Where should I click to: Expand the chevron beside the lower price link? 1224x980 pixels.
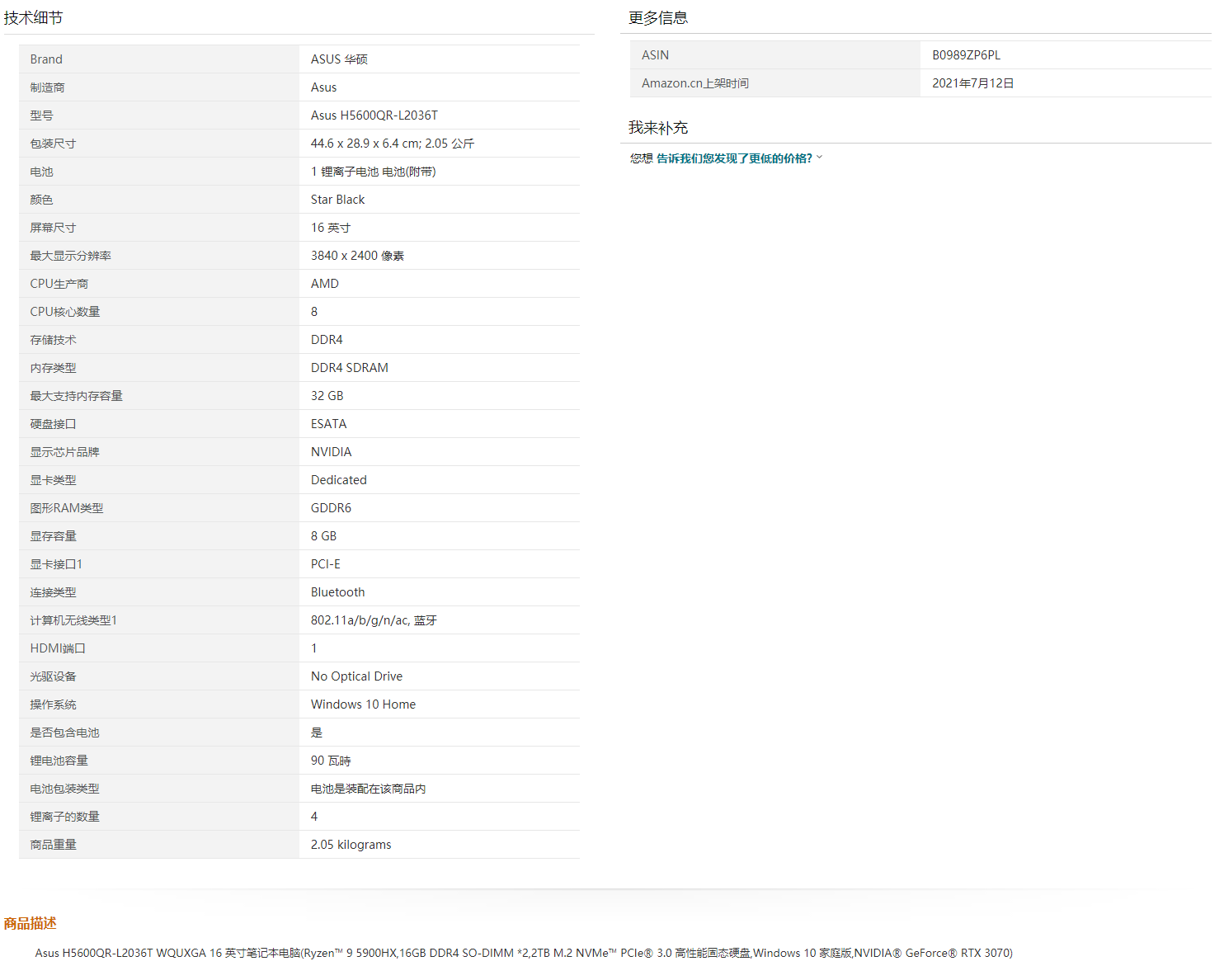coord(819,157)
